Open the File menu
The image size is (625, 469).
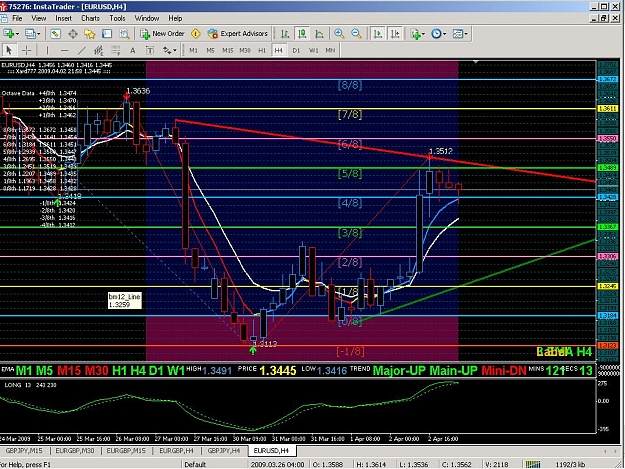tap(17, 18)
